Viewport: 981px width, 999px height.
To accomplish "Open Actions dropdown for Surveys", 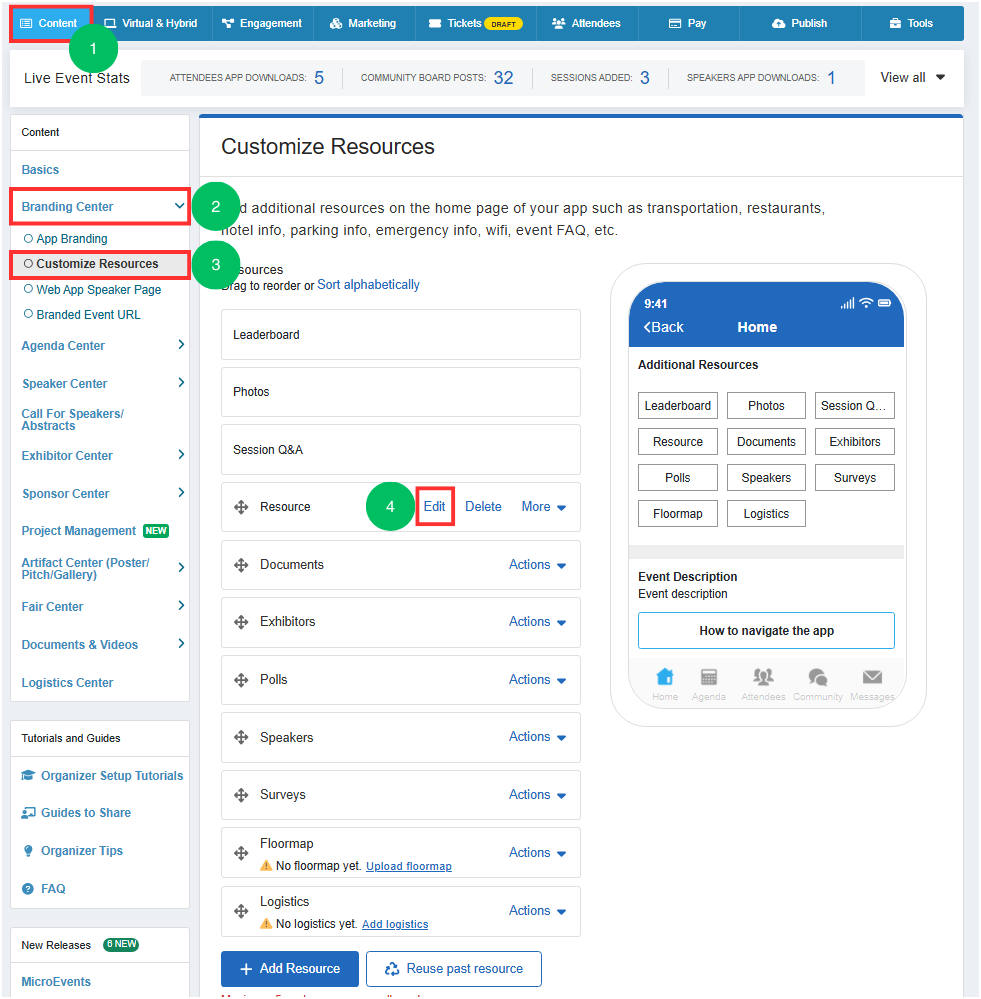I will tap(537, 794).
